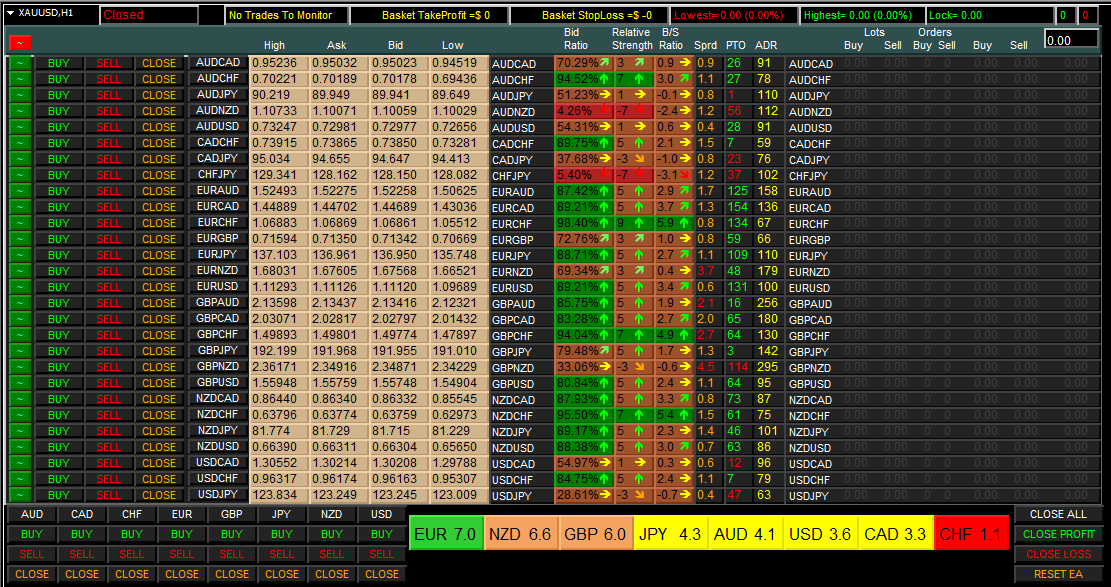Click SELL under the CAD basket column
This screenshot has height=587, width=1111.
pos(82,554)
